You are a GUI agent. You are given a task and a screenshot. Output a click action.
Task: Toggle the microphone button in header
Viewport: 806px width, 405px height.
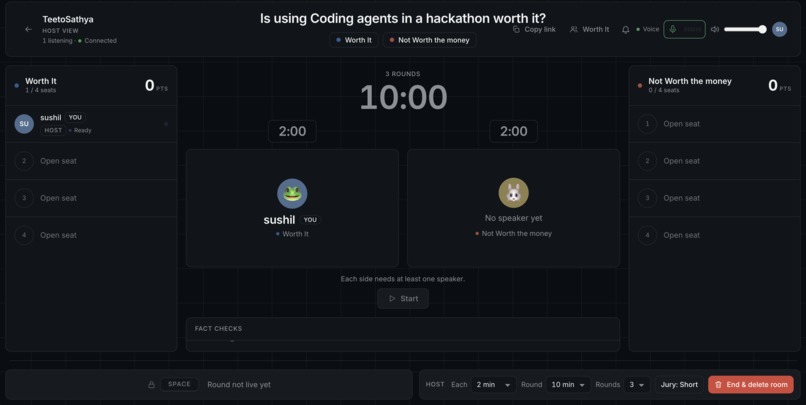pos(684,29)
